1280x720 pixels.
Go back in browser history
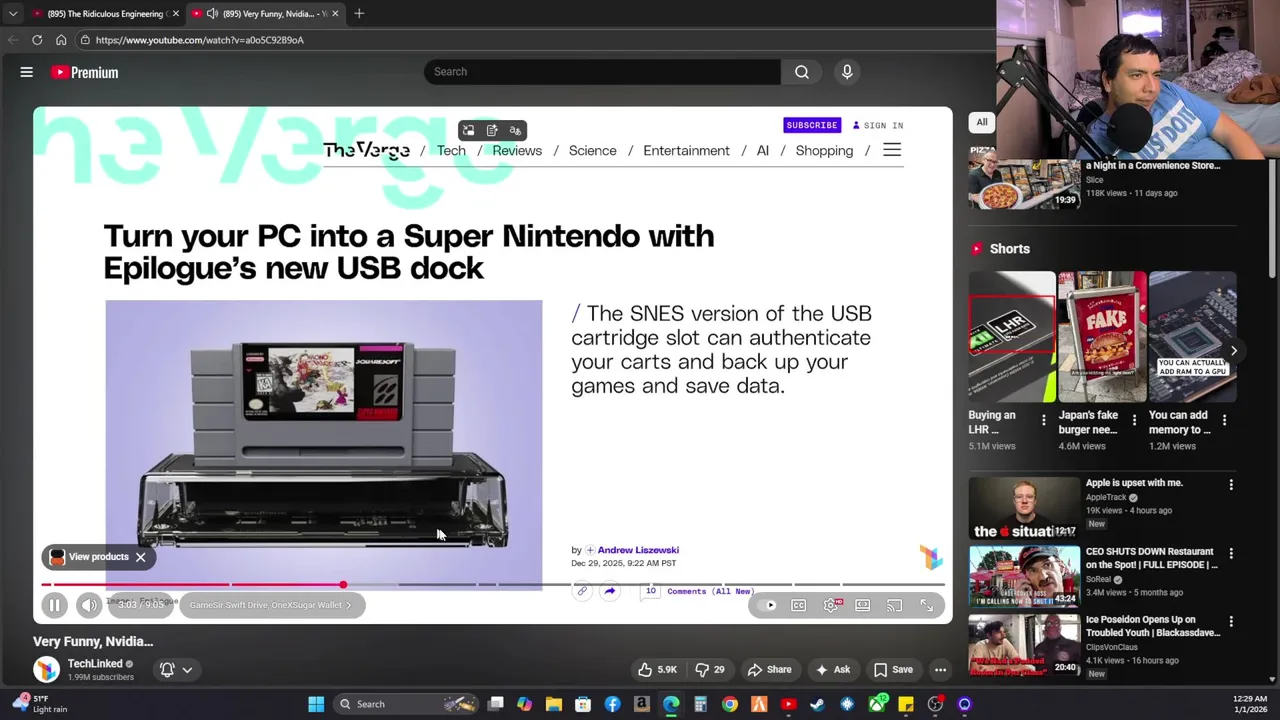pyautogui.click(x=12, y=40)
